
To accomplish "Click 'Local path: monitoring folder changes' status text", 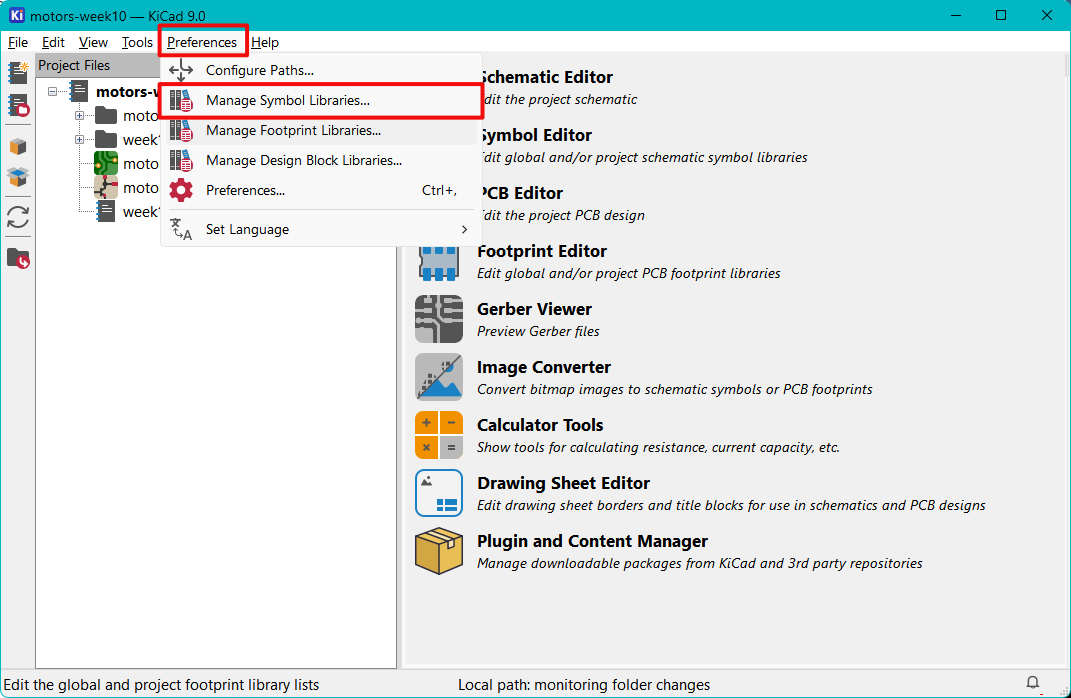I will click(584, 684).
